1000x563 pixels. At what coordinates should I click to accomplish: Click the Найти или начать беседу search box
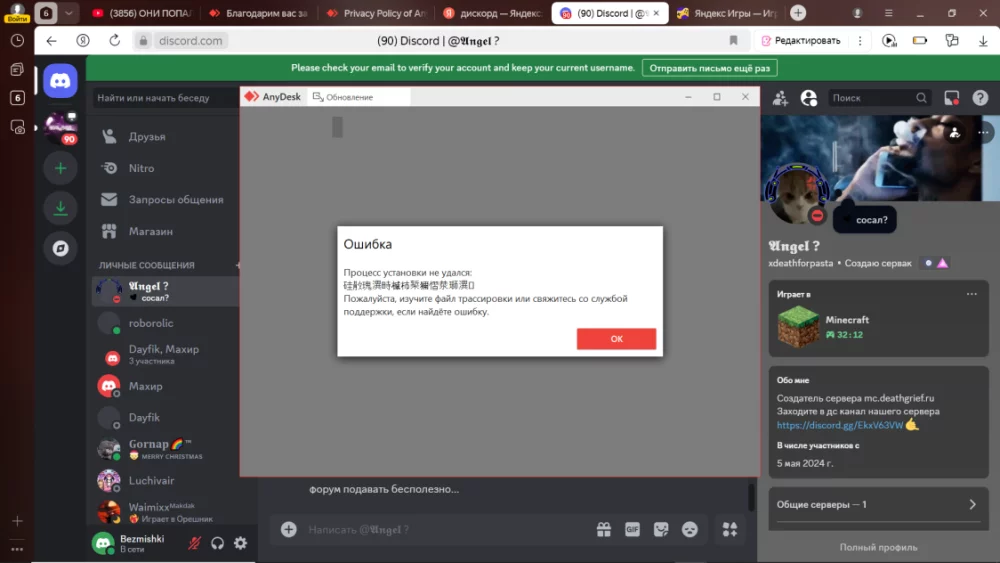coord(165,98)
